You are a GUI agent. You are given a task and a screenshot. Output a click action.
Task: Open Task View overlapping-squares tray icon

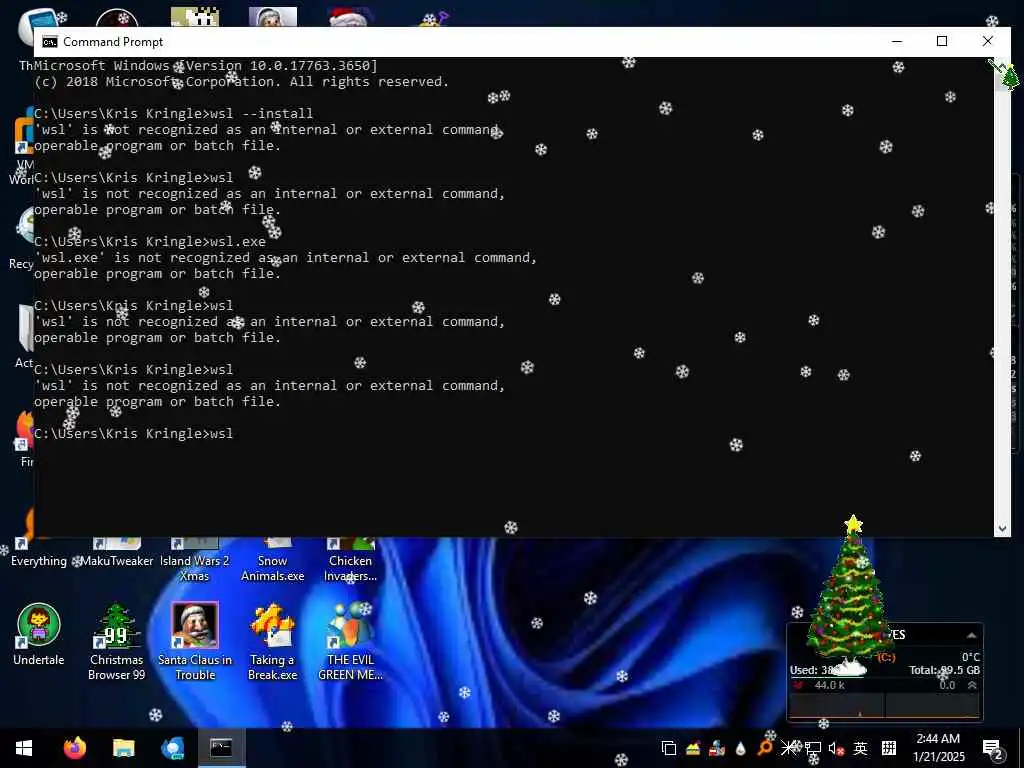pos(669,748)
